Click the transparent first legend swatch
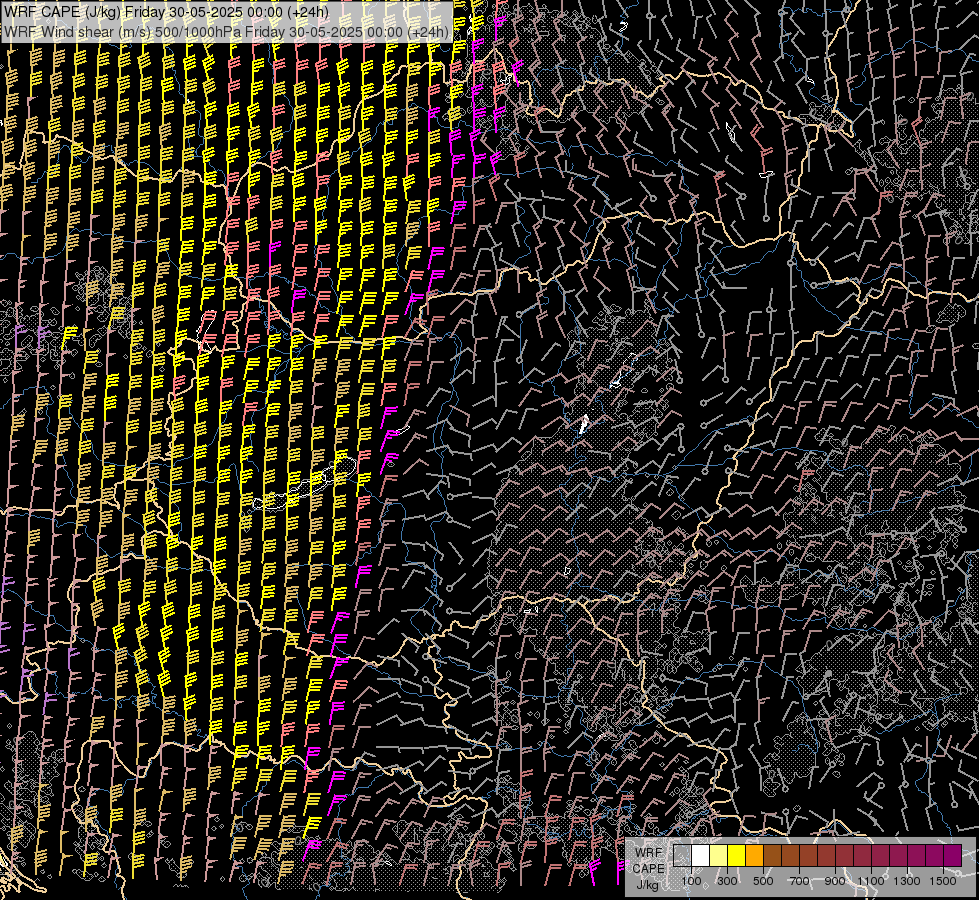This screenshot has height=900, width=979. pyautogui.click(x=682, y=856)
